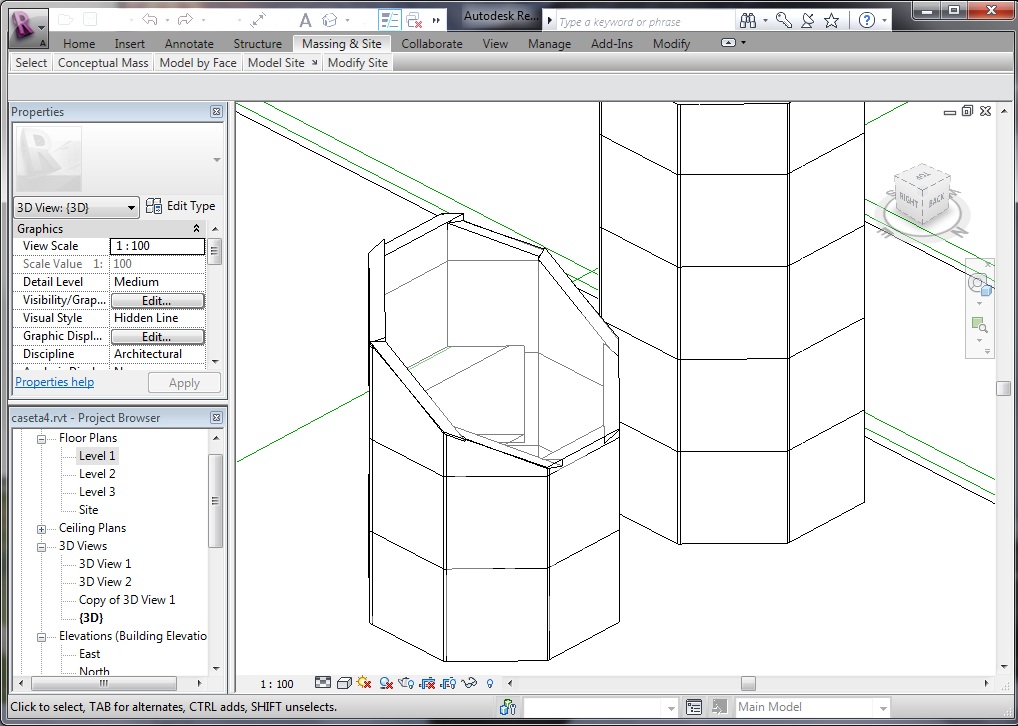
Task: Click the Detail Level icon in view control bar
Action: point(322,683)
